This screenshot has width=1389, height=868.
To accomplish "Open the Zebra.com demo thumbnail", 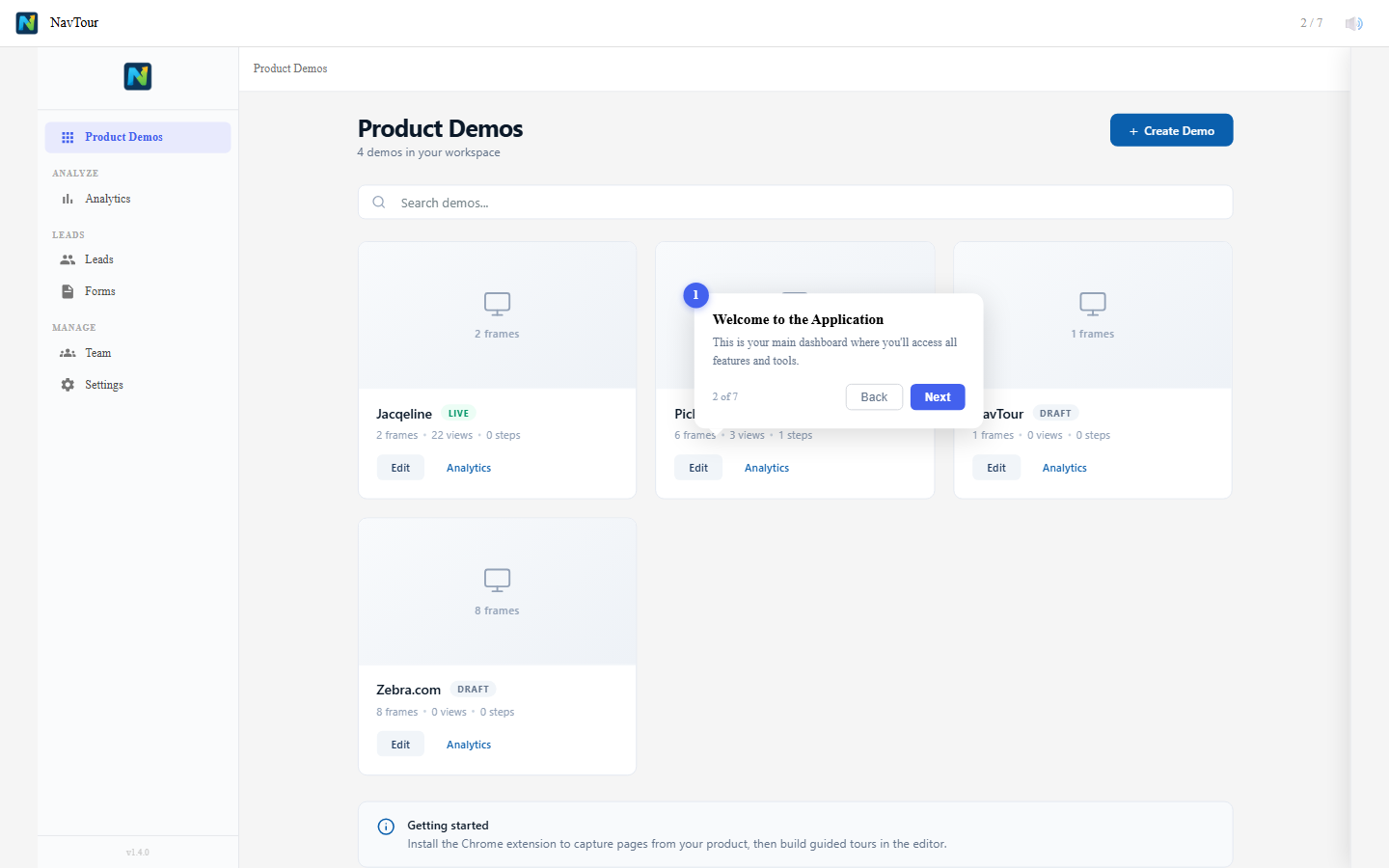I will pyautogui.click(x=497, y=591).
